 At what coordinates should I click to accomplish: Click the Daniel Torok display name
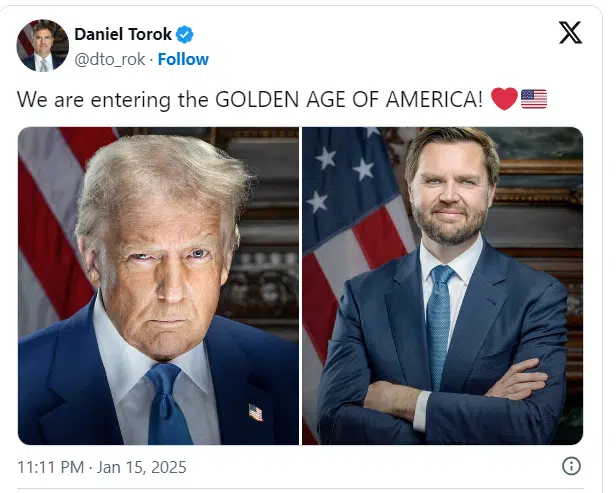[123, 35]
